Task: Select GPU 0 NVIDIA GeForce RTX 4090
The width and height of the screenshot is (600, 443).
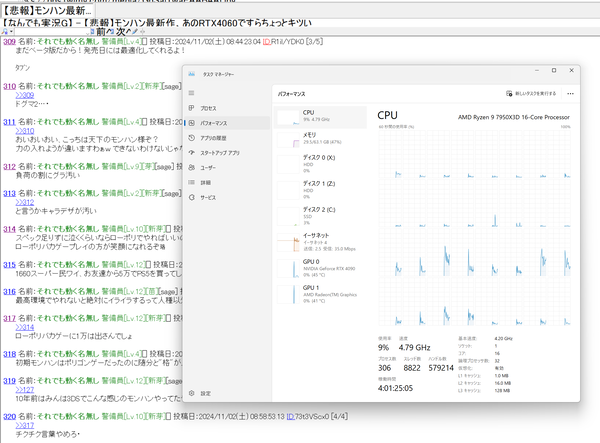Action: (x=321, y=268)
